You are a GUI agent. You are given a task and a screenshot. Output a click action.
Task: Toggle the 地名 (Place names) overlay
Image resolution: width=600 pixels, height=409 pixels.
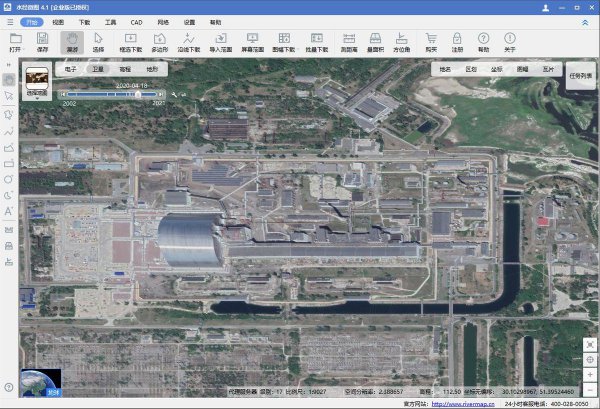tap(445, 70)
